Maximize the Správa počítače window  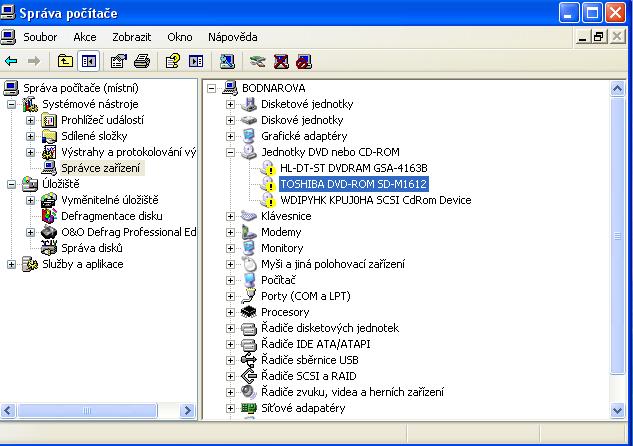[x=592, y=13]
